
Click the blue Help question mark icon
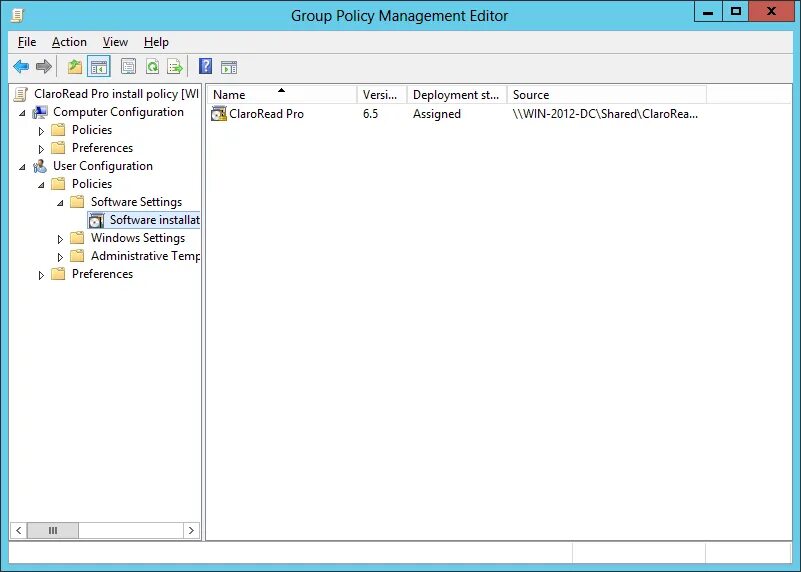coord(205,66)
